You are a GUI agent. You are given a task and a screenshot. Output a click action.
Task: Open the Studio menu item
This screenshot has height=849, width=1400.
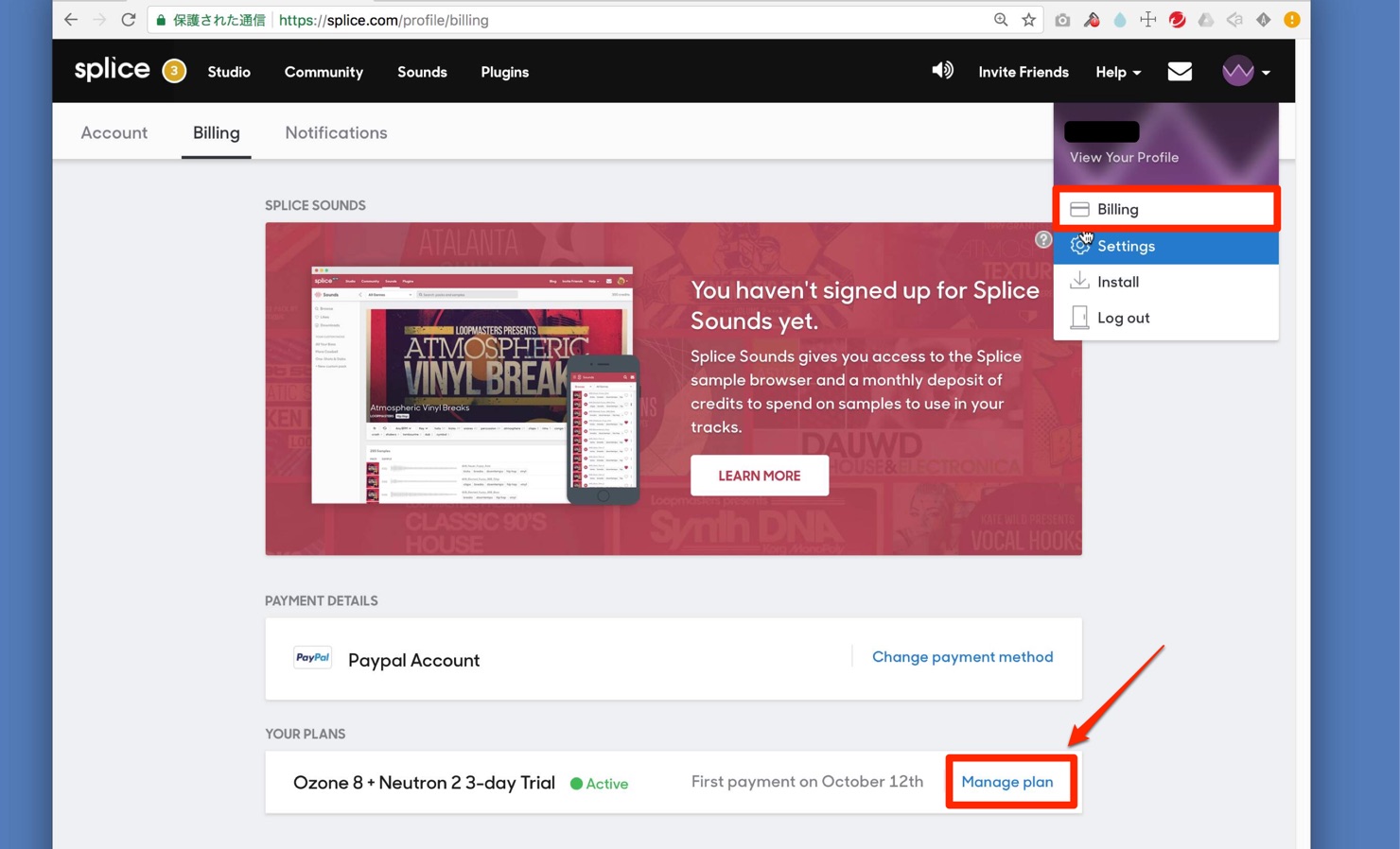[229, 72]
